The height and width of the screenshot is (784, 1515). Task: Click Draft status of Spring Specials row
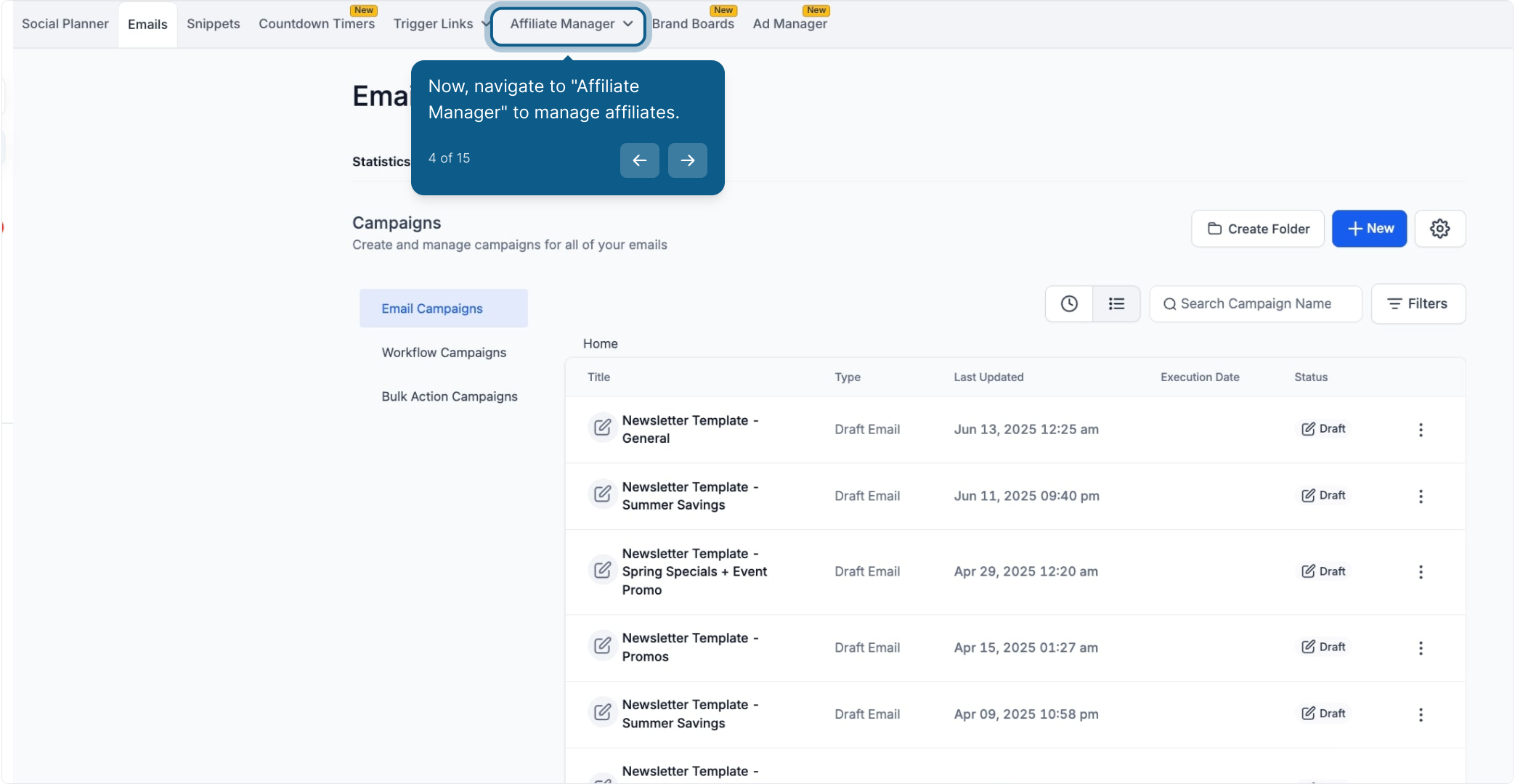point(1323,571)
